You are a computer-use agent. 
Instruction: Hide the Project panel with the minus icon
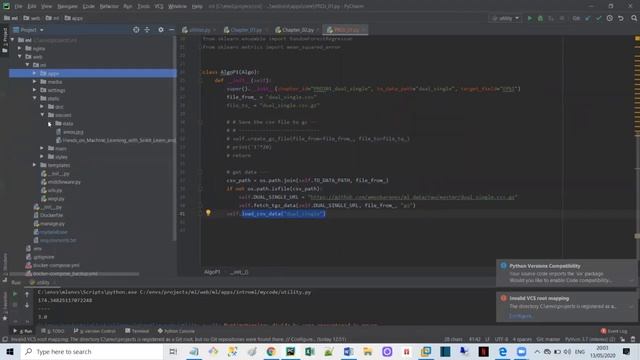171,30
